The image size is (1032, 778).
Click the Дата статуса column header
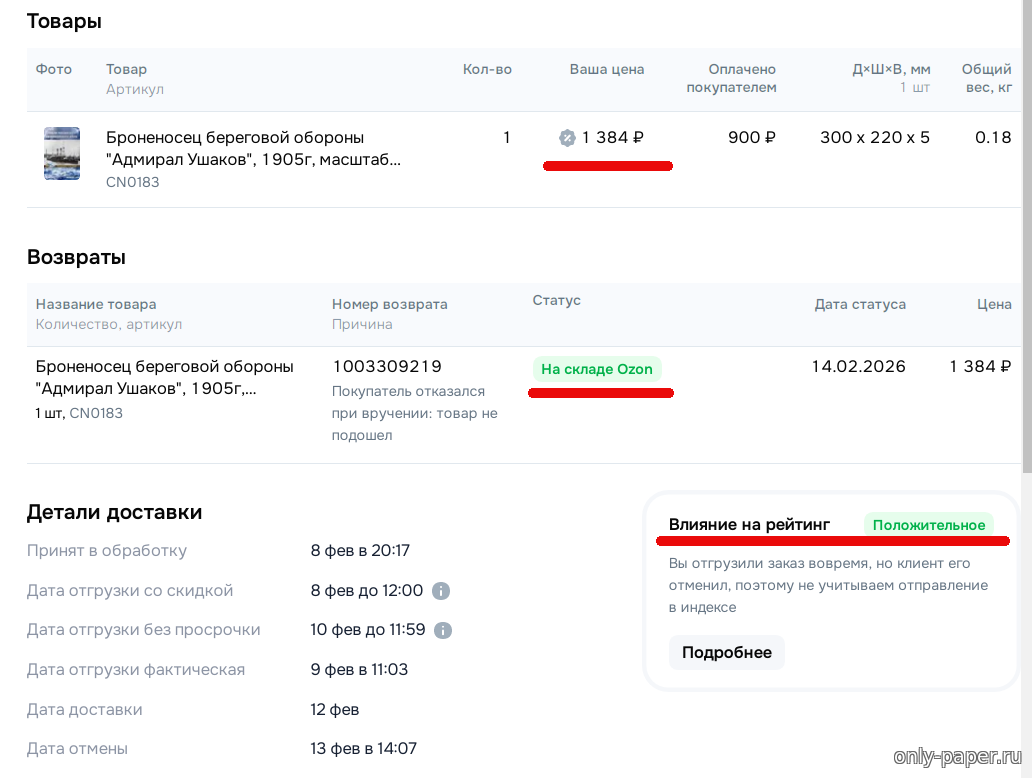860,304
